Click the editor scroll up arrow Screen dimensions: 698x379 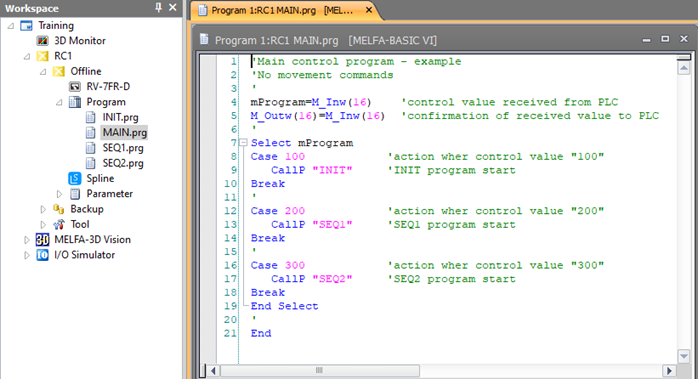tap(683, 68)
